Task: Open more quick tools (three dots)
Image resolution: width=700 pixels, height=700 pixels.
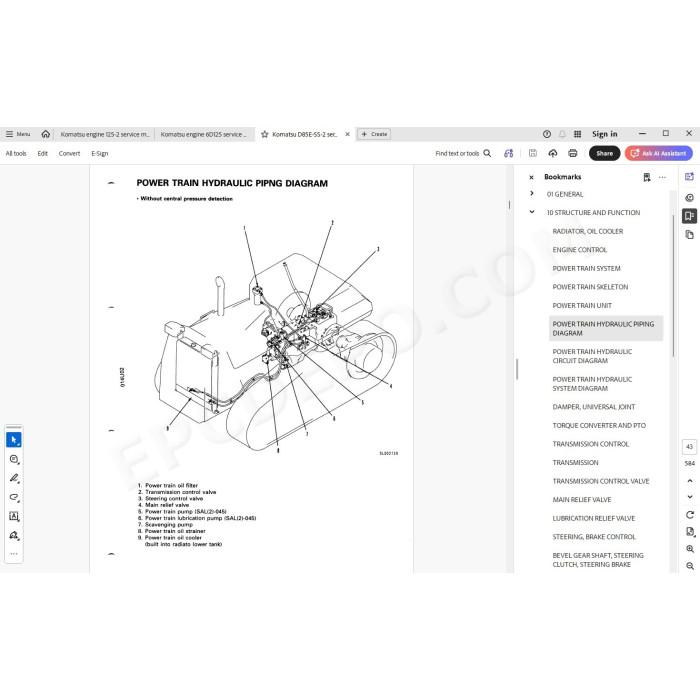Action: pos(14,554)
